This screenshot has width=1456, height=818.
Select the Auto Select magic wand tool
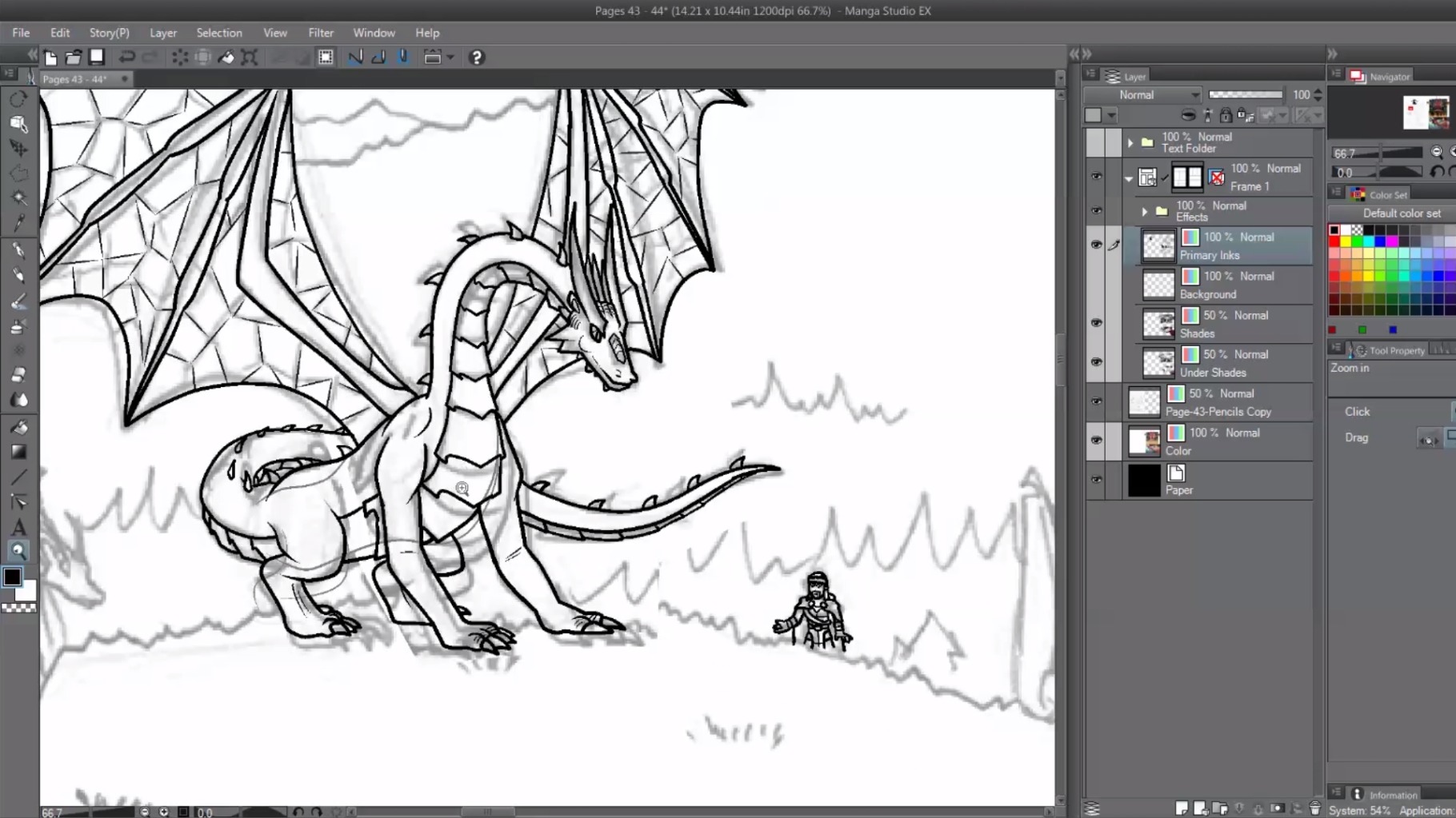[x=18, y=198]
